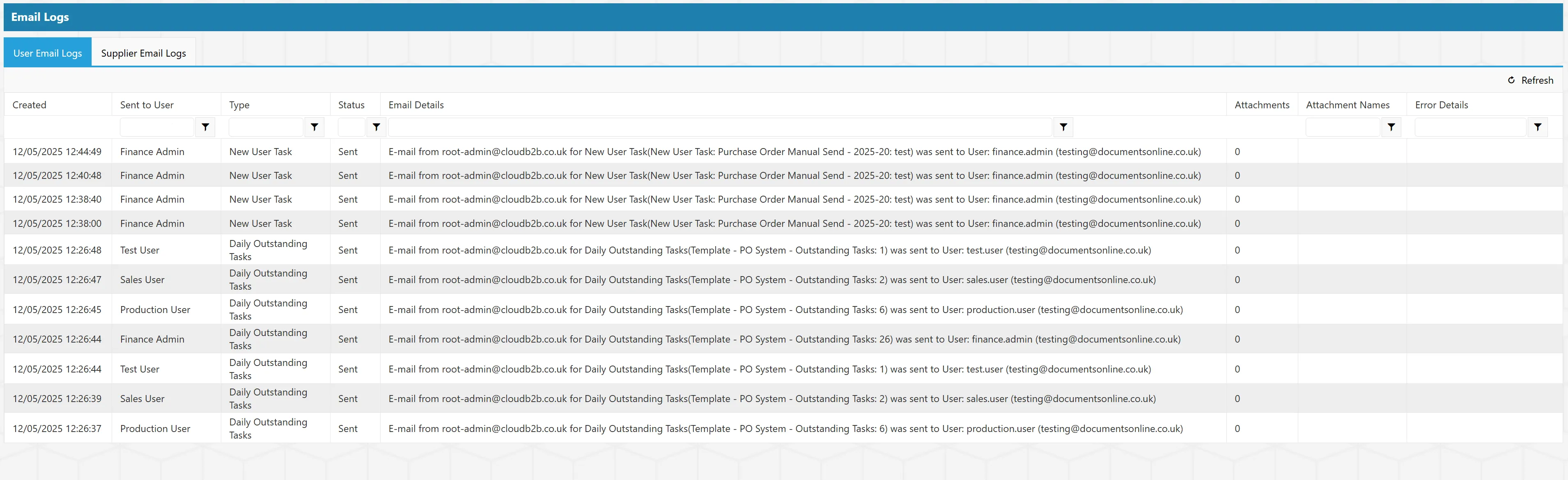Click the Status column filter icon
Image resolution: width=1568 pixels, height=480 pixels.
coord(376,127)
